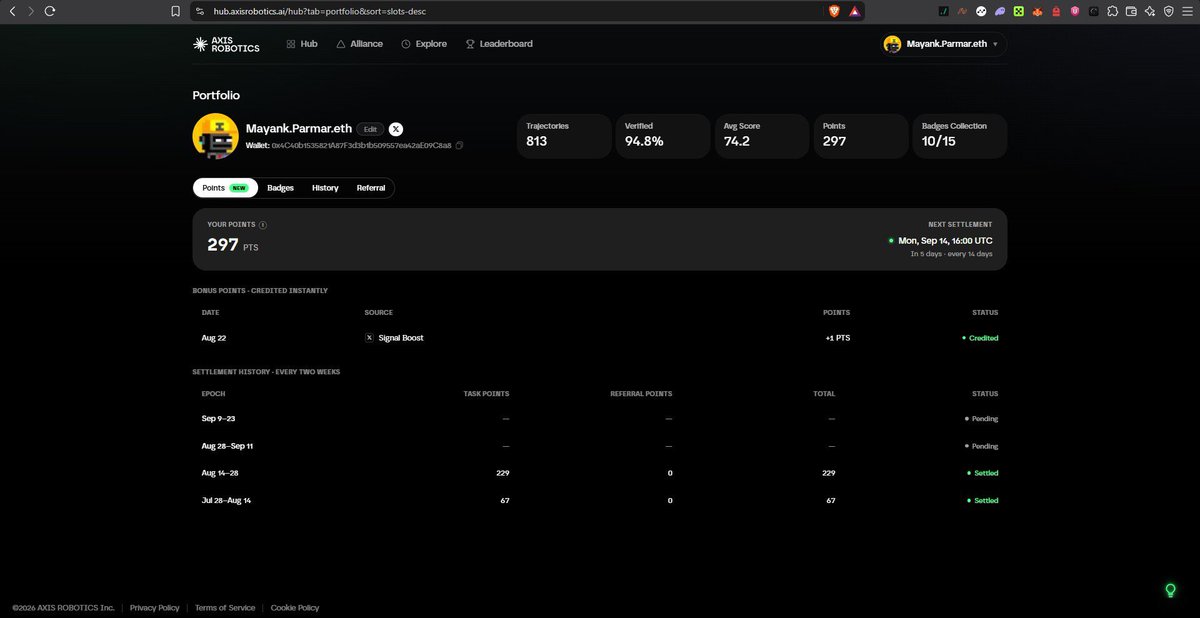Open the white round chart extension icon
Image resolution: width=1200 pixels, height=618 pixels.
(x=982, y=11)
